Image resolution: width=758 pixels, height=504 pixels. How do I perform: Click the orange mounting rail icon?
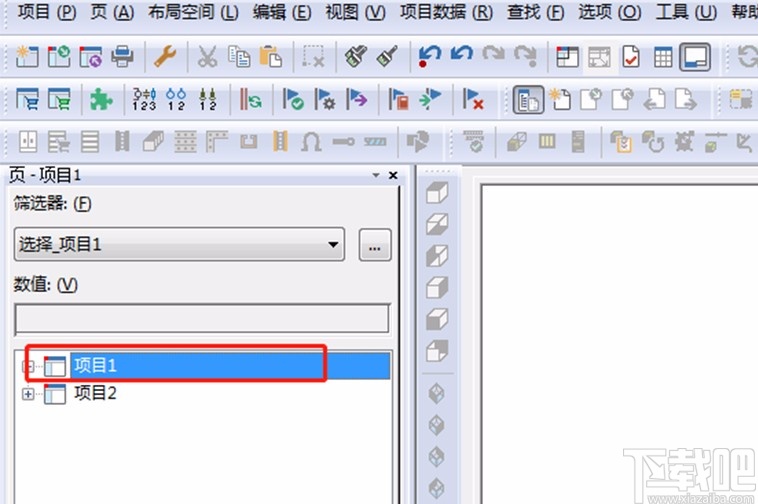pyautogui.click(x=280, y=143)
